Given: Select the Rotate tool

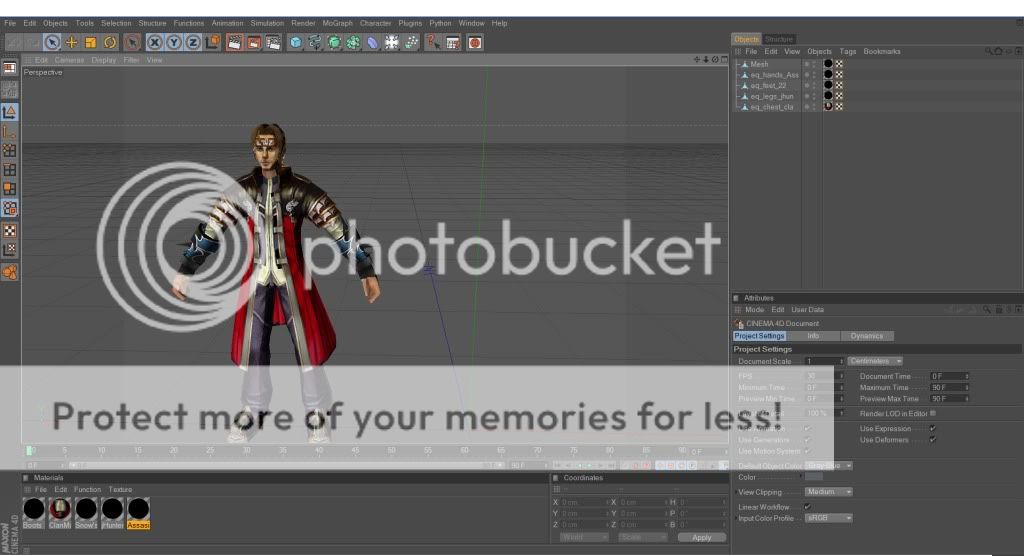Looking at the screenshot, I should point(110,42).
